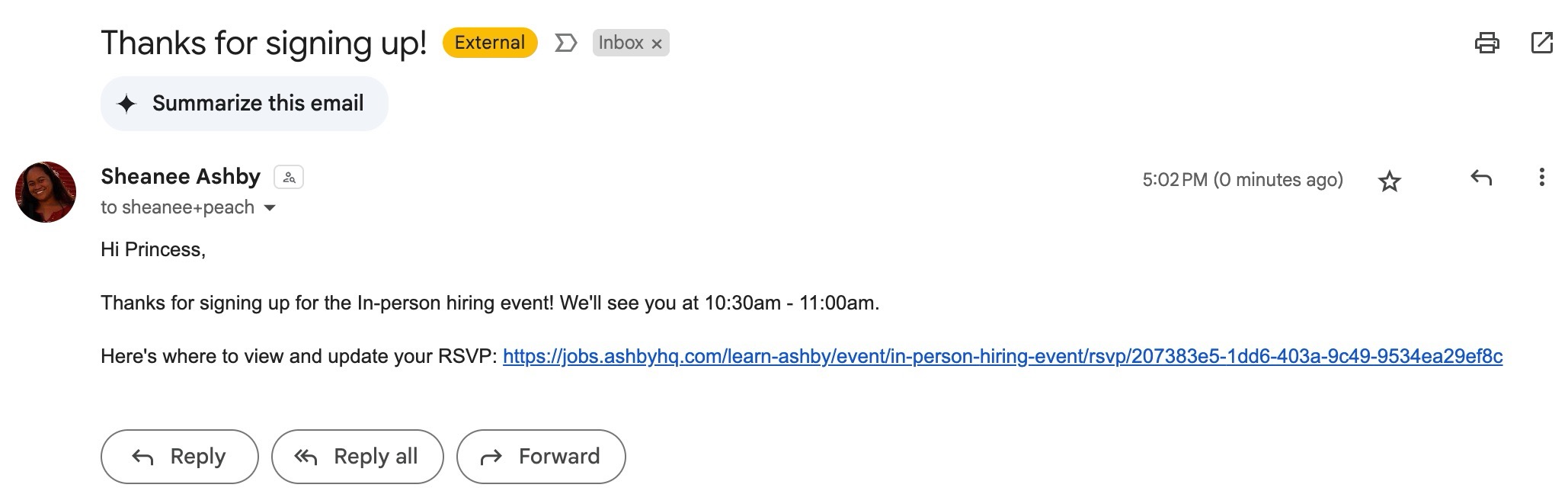This screenshot has height=491, width=1568.
Task: Click the External label badge
Action: [490, 43]
